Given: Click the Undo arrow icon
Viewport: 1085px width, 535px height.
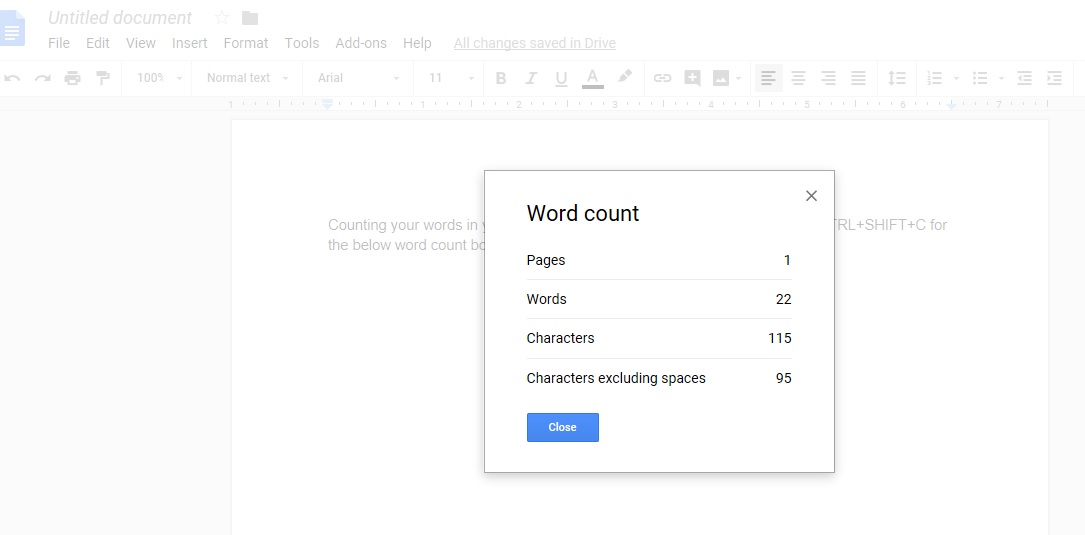Looking at the screenshot, I should [x=12, y=78].
